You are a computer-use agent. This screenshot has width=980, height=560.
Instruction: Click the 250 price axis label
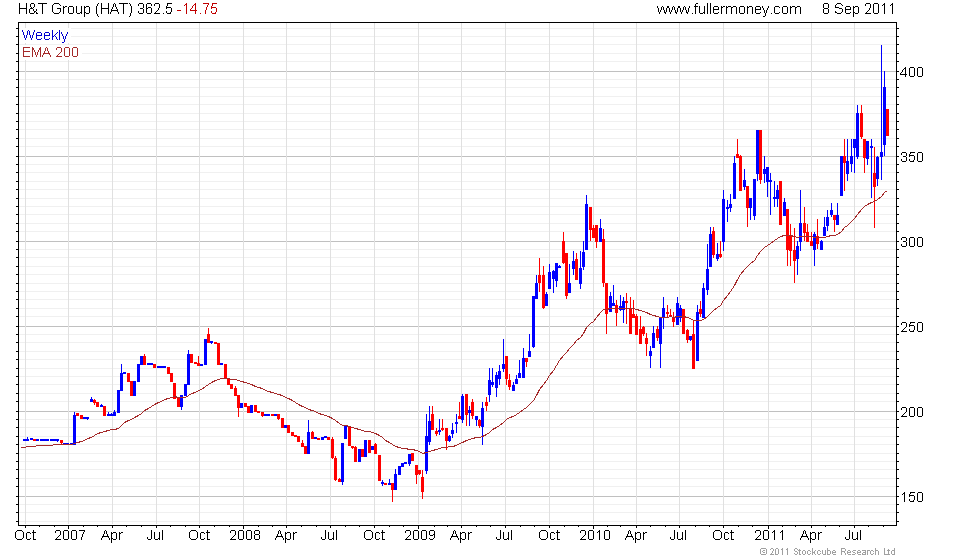pyautogui.click(x=911, y=328)
